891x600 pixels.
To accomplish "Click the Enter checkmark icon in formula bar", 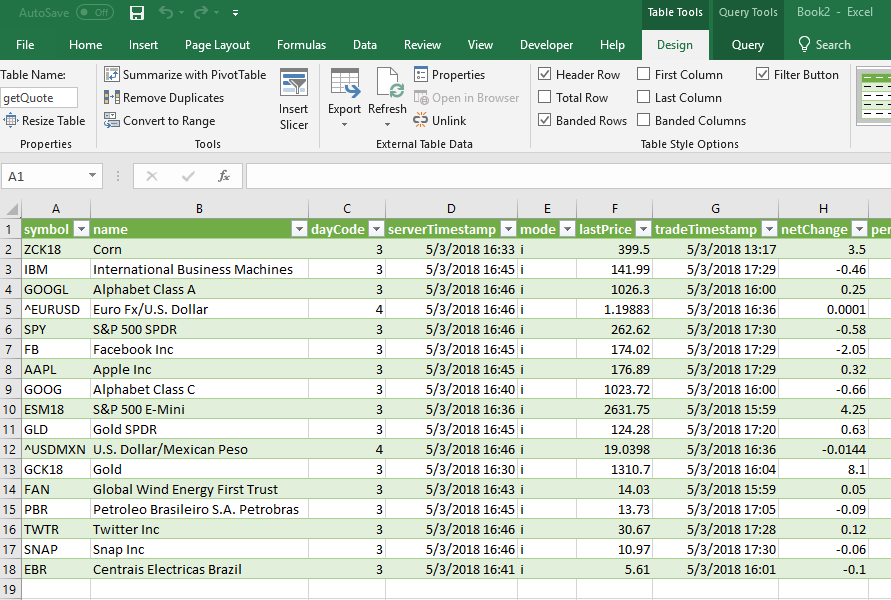I will 188,176.
